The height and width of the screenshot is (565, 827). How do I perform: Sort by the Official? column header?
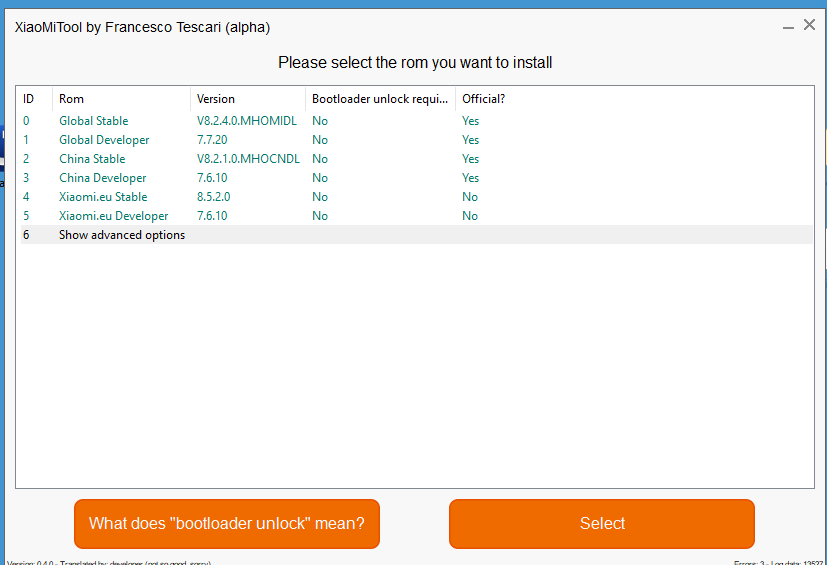(x=484, y=99)
